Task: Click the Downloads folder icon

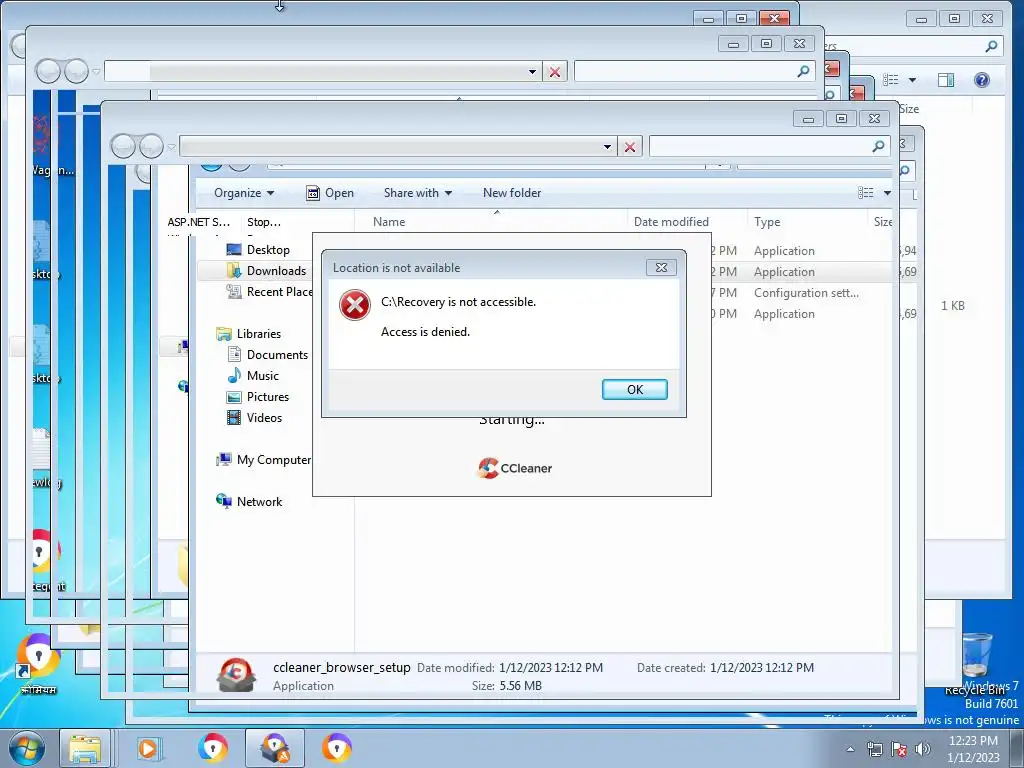Action: [233, 270]
